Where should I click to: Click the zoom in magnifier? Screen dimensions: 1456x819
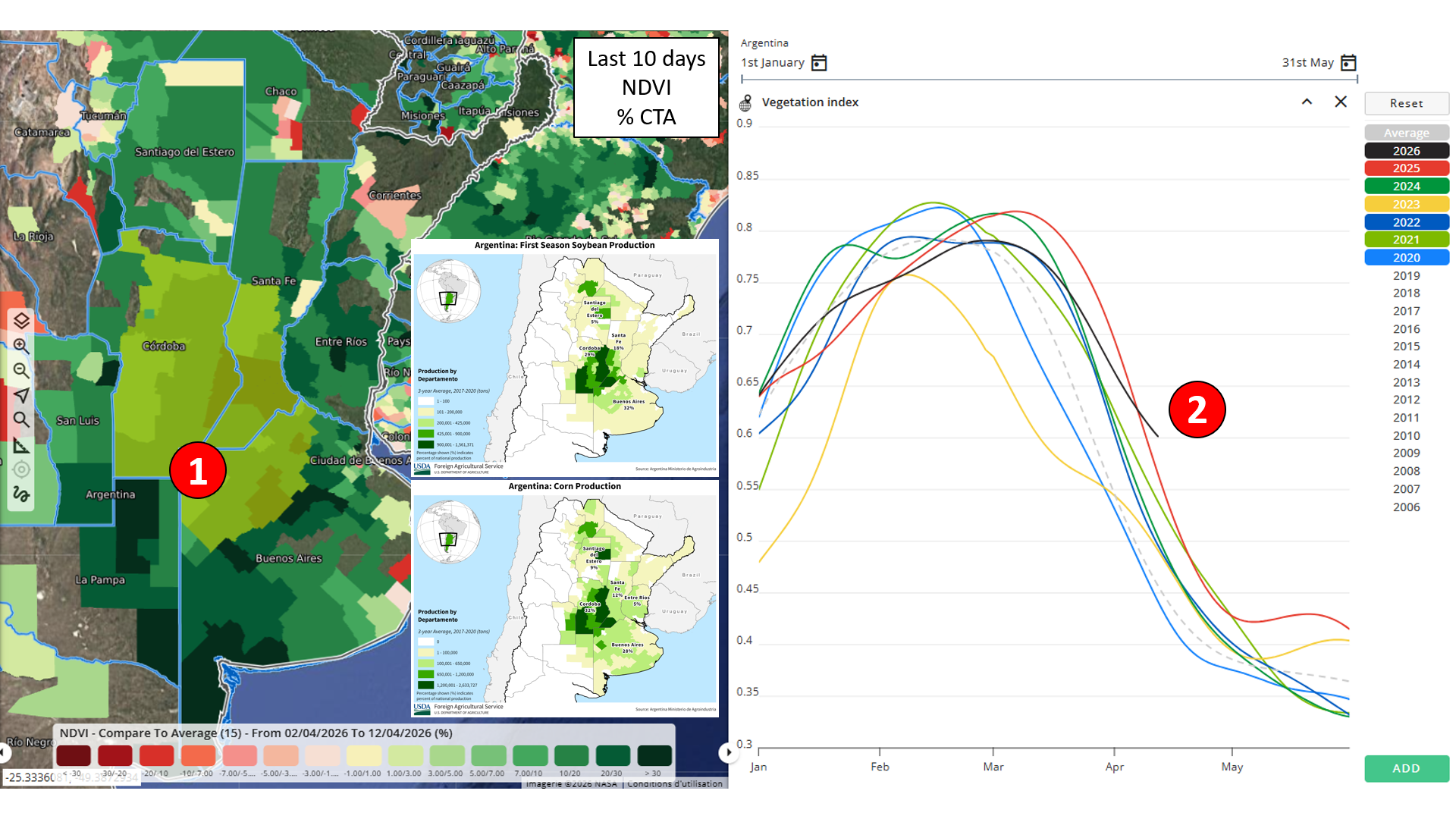pos(21,346)
